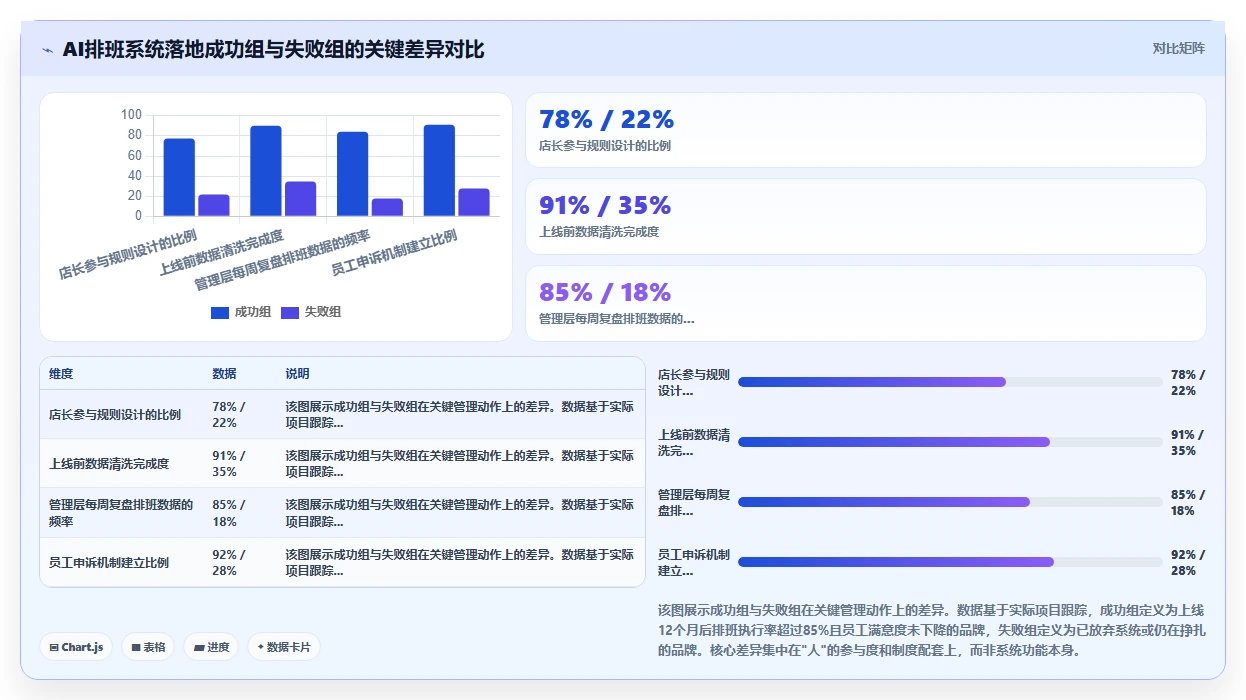
Task: Click the 表格 tag icon
Action: 136,647
